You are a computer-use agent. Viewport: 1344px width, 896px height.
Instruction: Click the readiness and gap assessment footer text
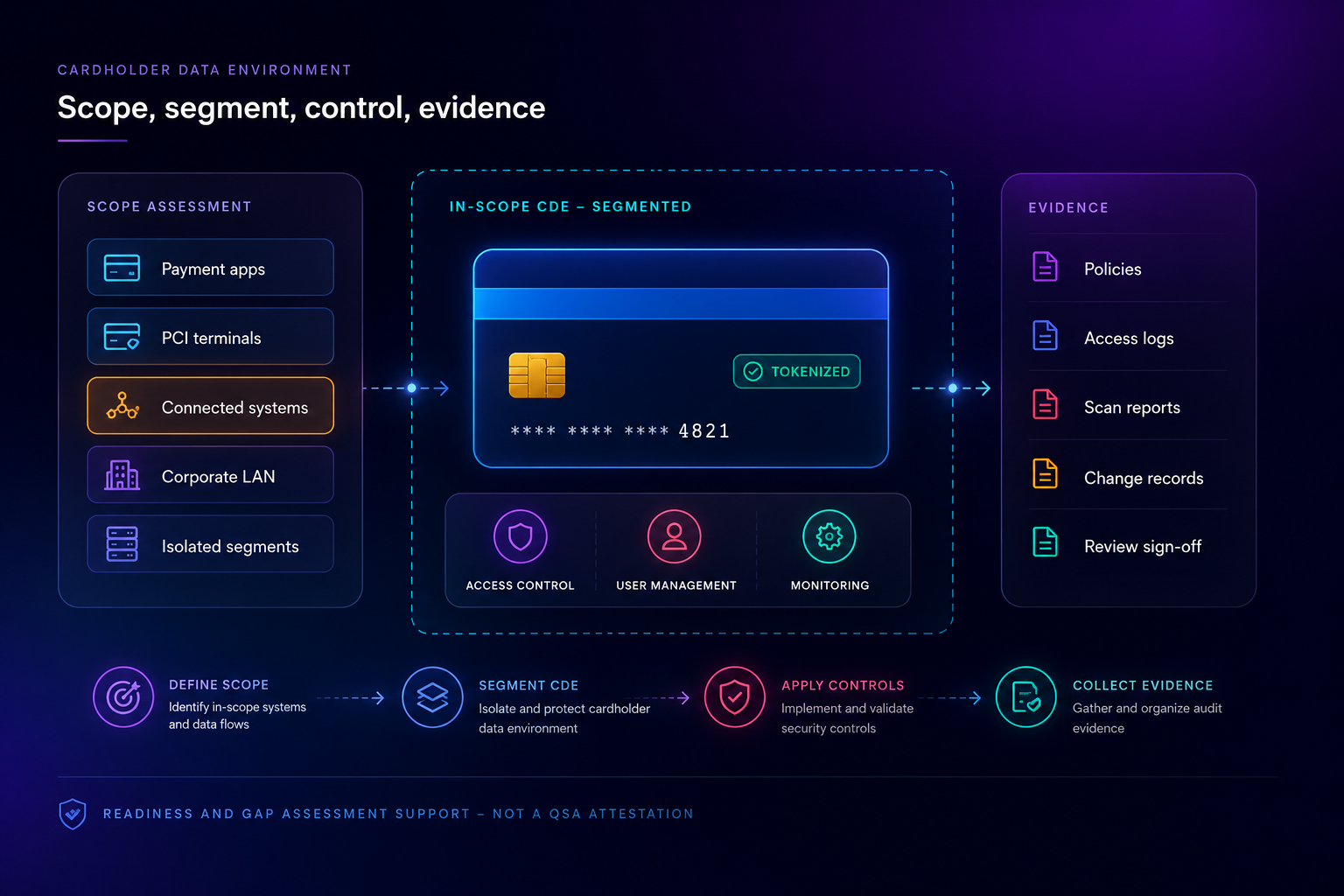pos(398,814)
